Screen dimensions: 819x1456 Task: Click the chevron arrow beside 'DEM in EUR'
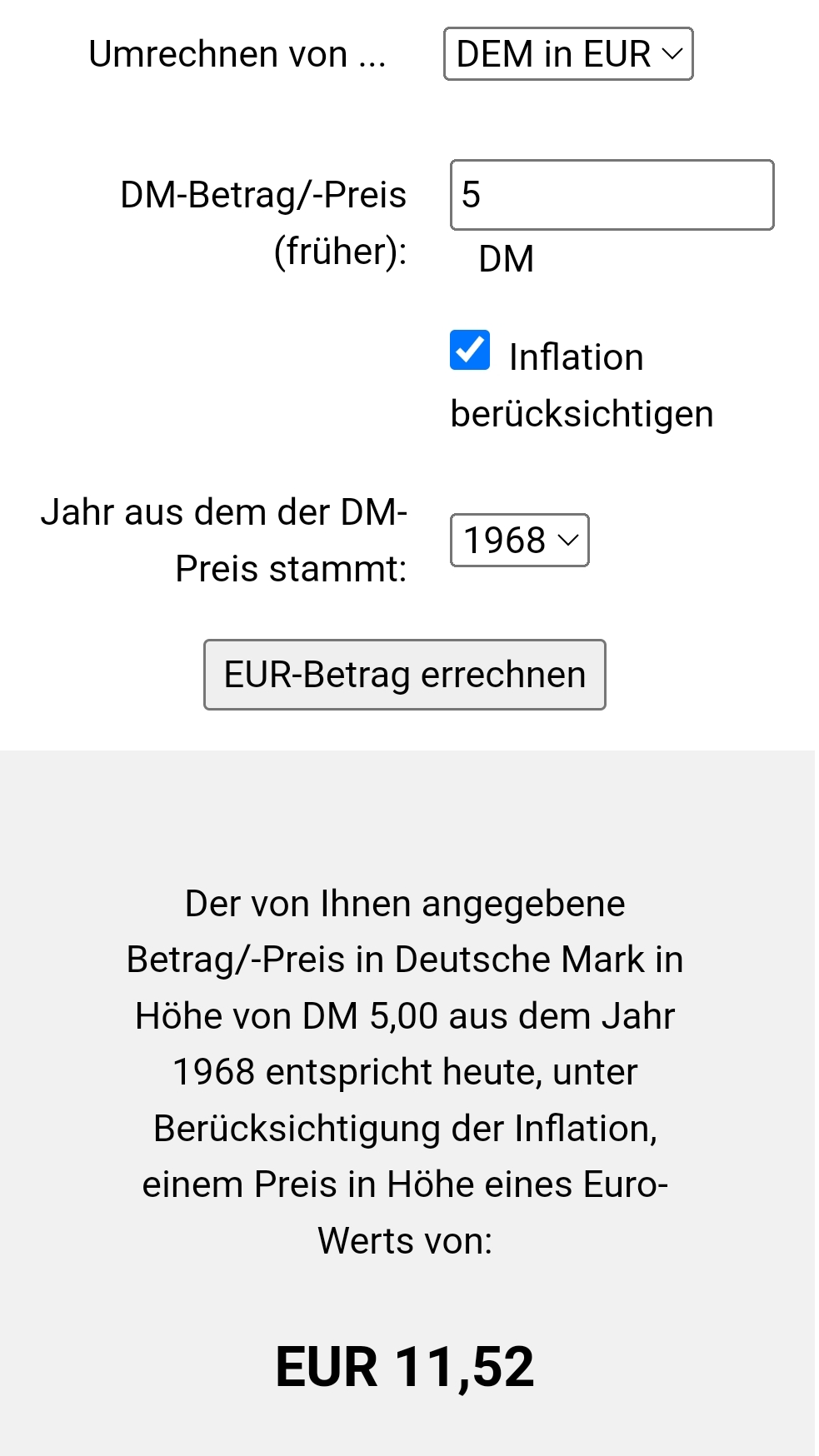[672, 54]
